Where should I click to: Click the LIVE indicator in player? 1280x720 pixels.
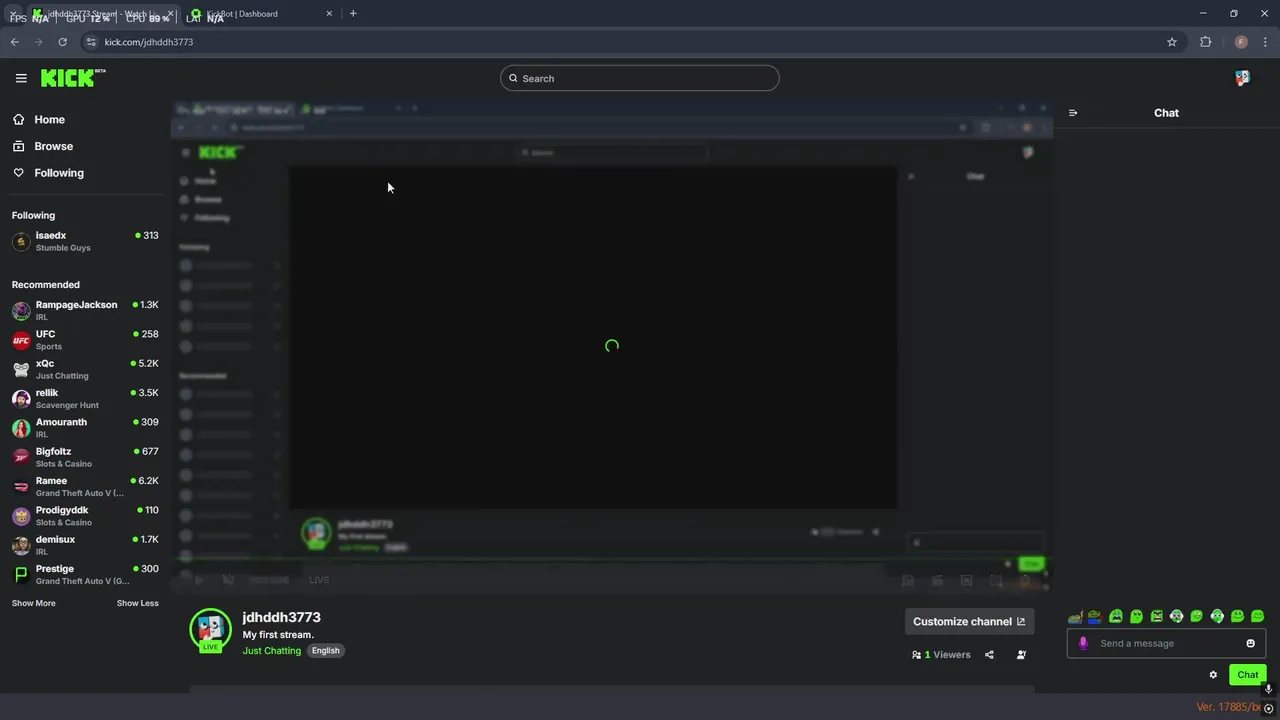[319, 580]
